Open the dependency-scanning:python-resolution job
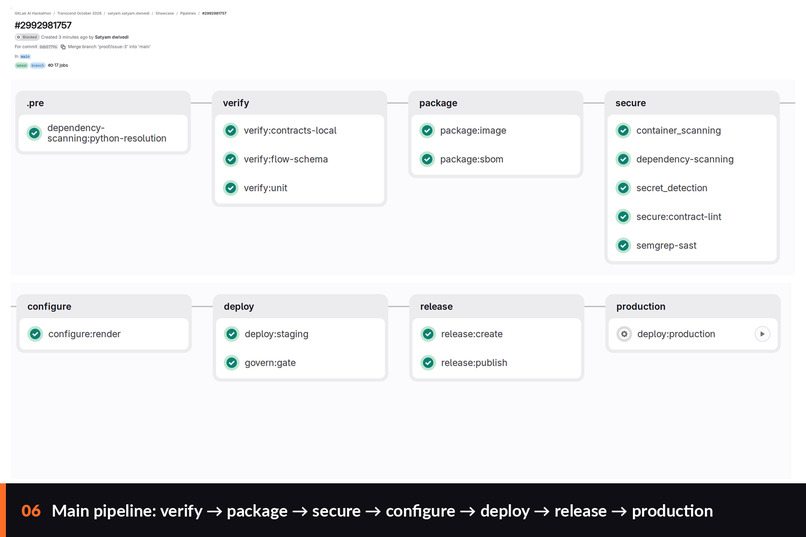 [107, 133]
